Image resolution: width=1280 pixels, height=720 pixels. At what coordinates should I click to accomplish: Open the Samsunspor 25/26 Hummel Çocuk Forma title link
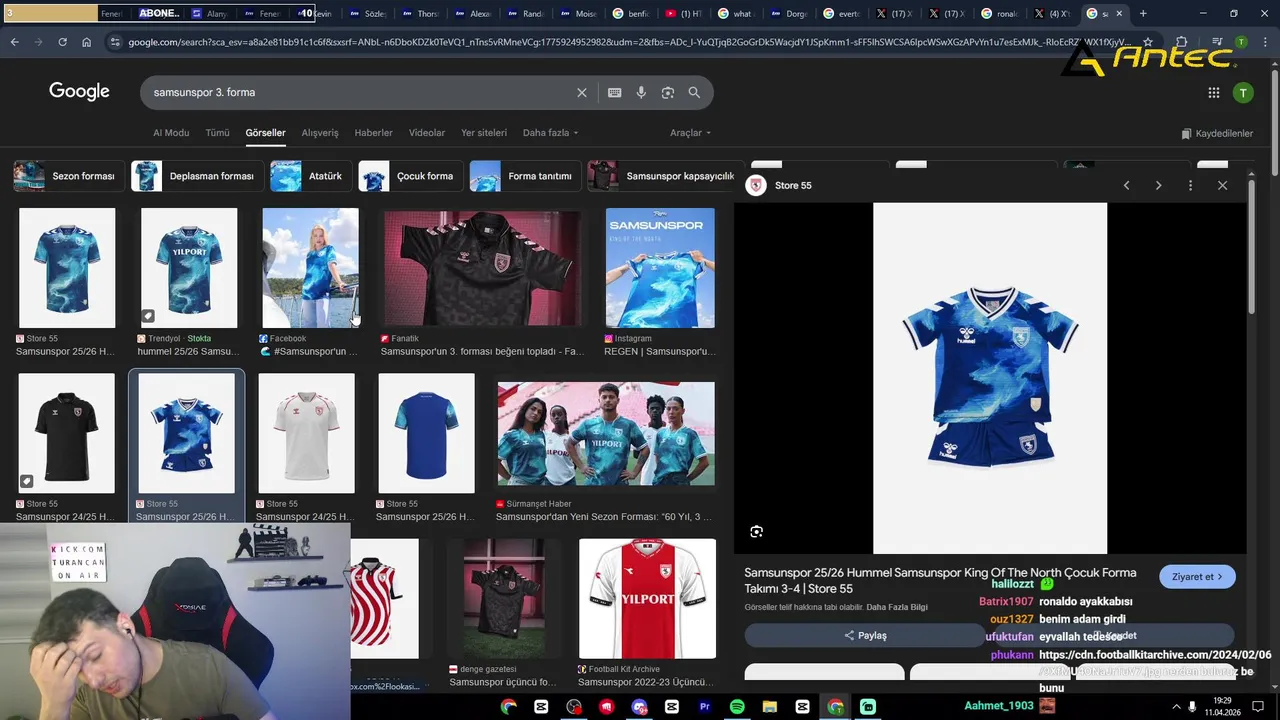pyautogui.click(x=940, y=581)
